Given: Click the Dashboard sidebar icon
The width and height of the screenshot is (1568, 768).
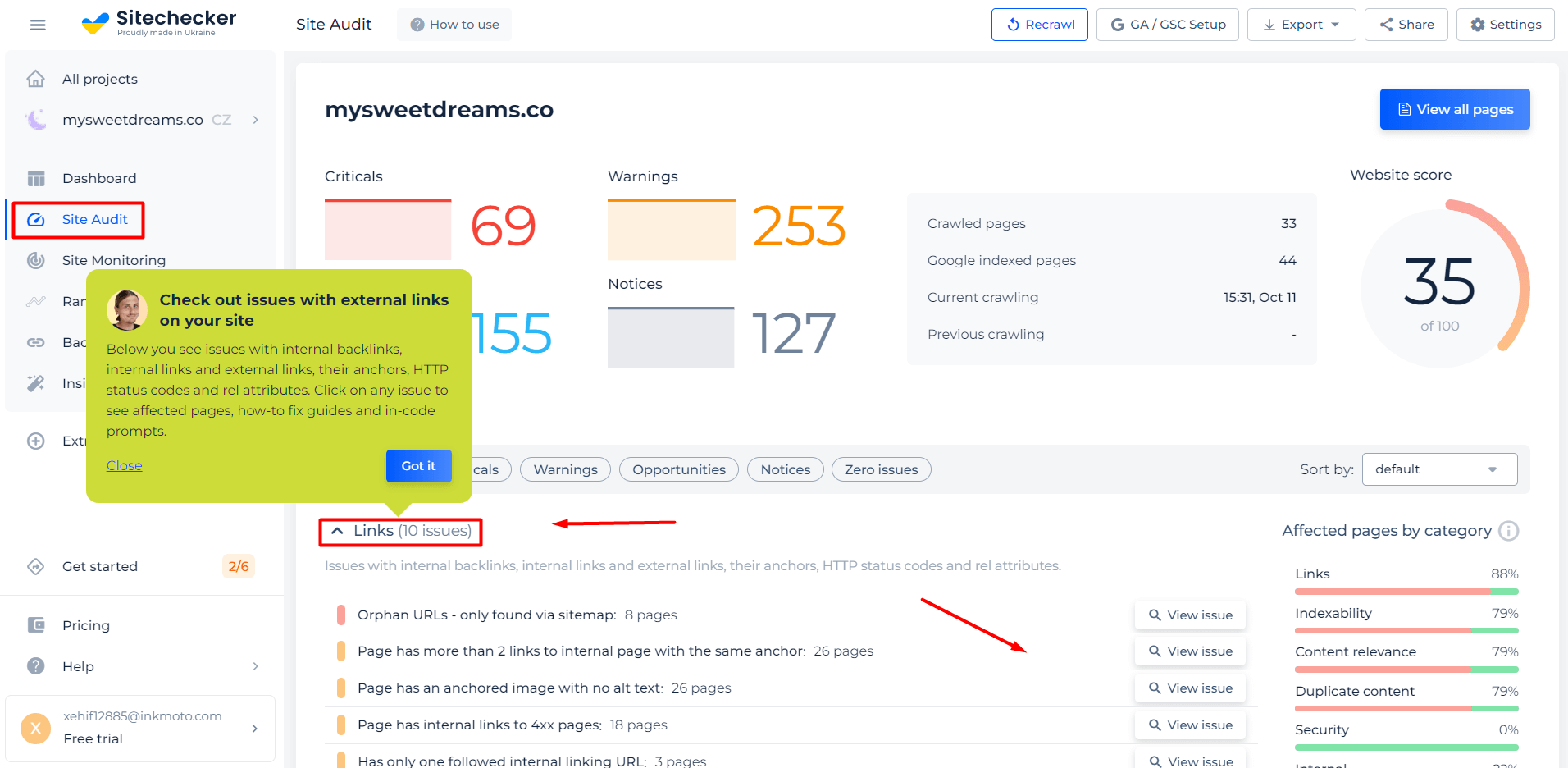Looking at the screenshot, I should 36,178.
